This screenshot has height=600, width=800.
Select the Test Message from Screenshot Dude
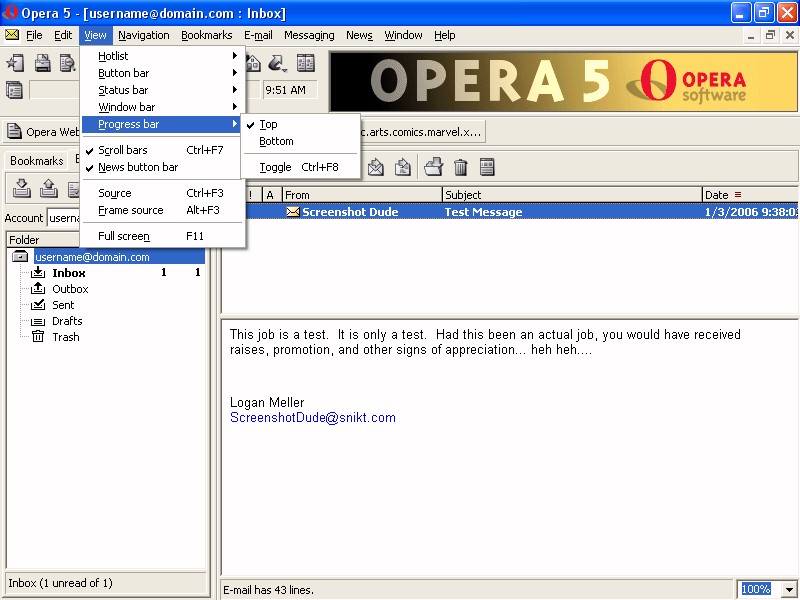click(522, 212)
